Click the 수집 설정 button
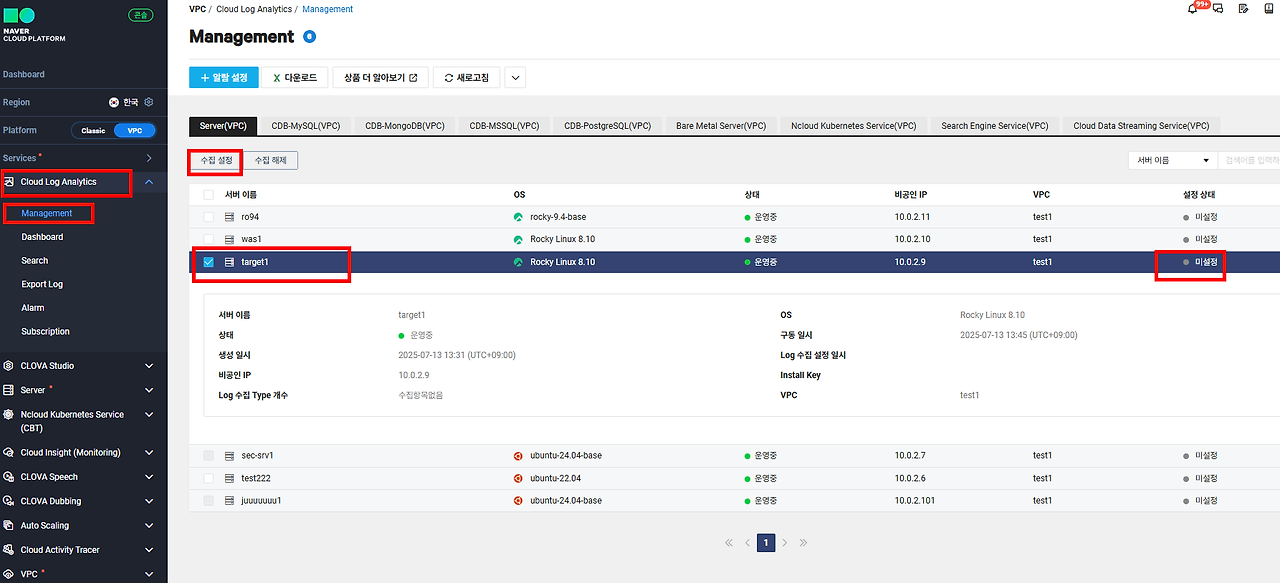The image size is (1280, 583). [x=215, y=160]
